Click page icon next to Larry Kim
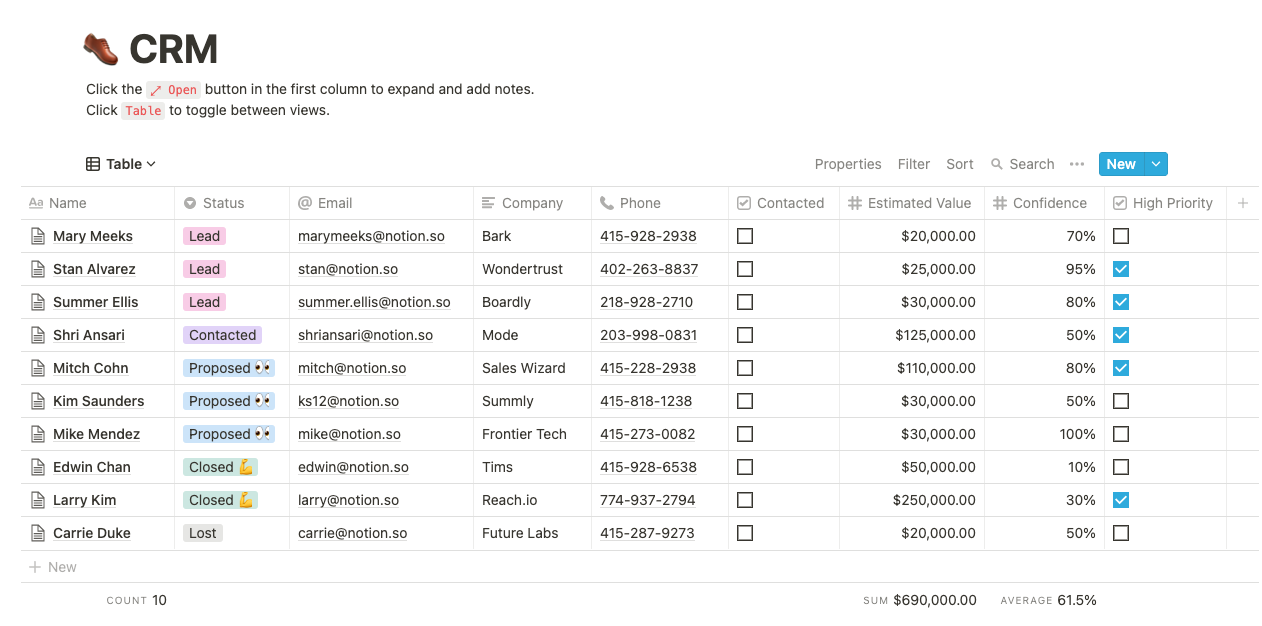 [38, 500]
